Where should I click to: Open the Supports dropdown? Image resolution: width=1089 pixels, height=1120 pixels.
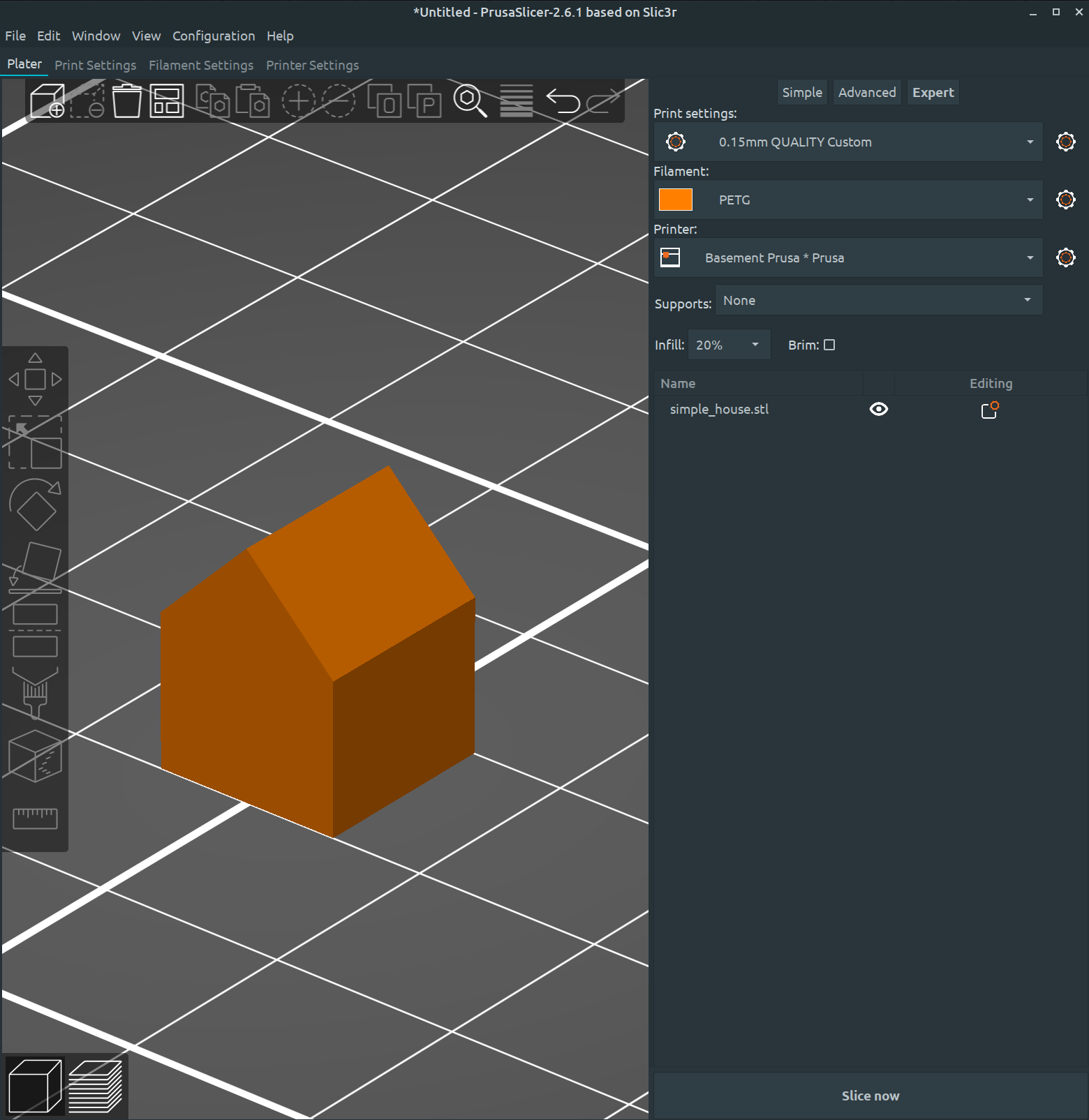[x=878, y=300]
